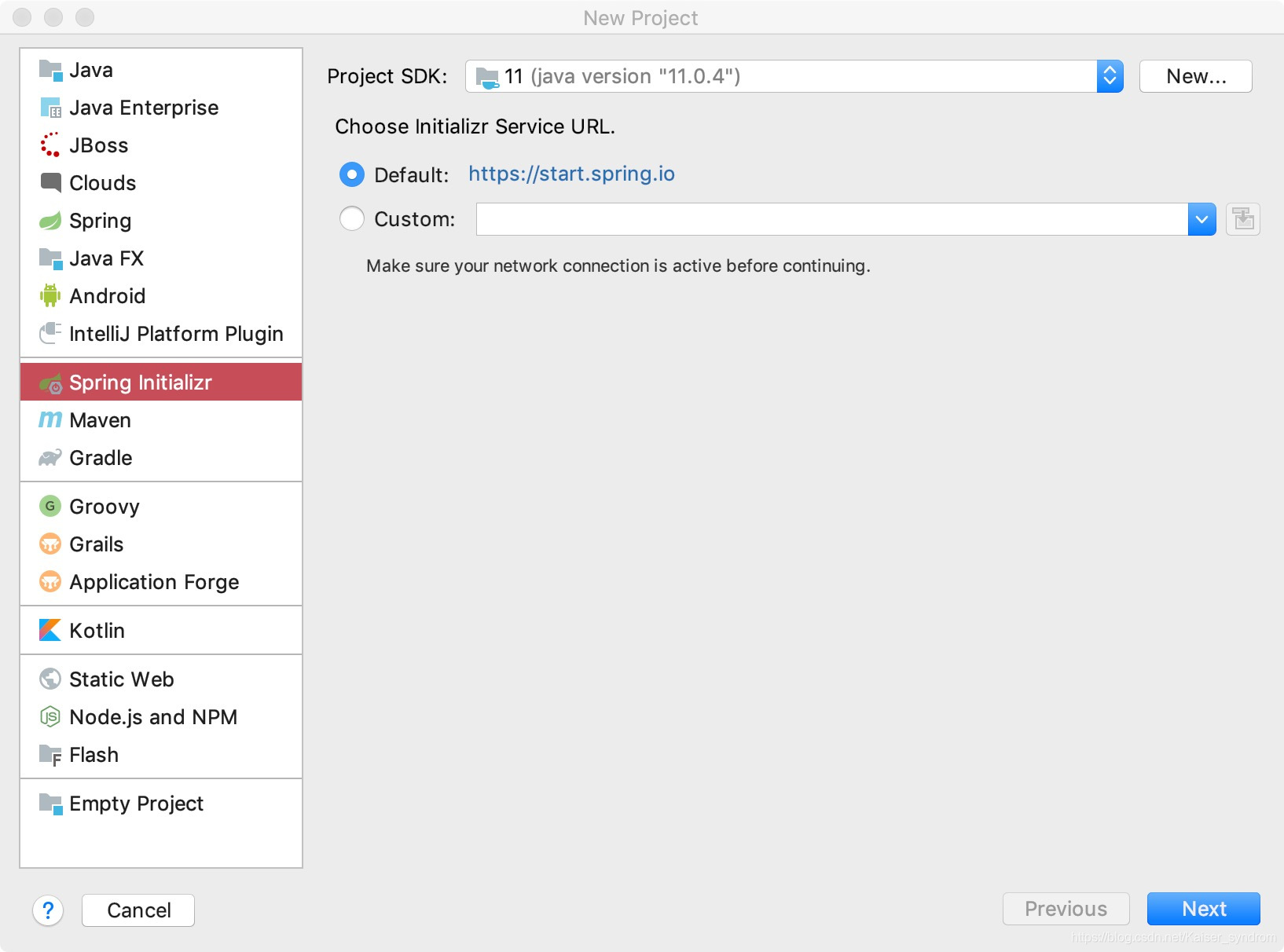
Task: Click the Java Enterprise icon
Action: [x=50, y=108]
